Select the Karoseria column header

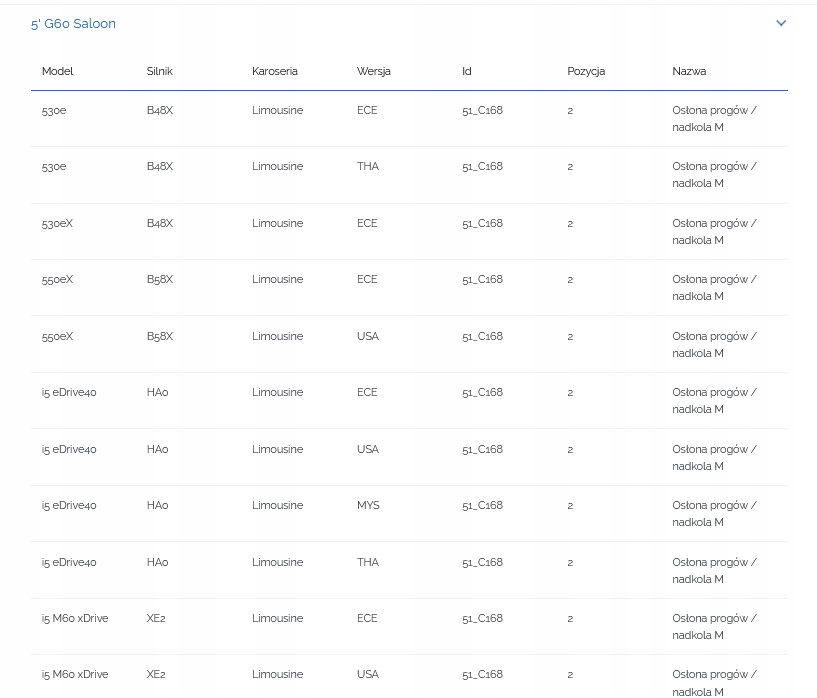[x=275, y=71]
